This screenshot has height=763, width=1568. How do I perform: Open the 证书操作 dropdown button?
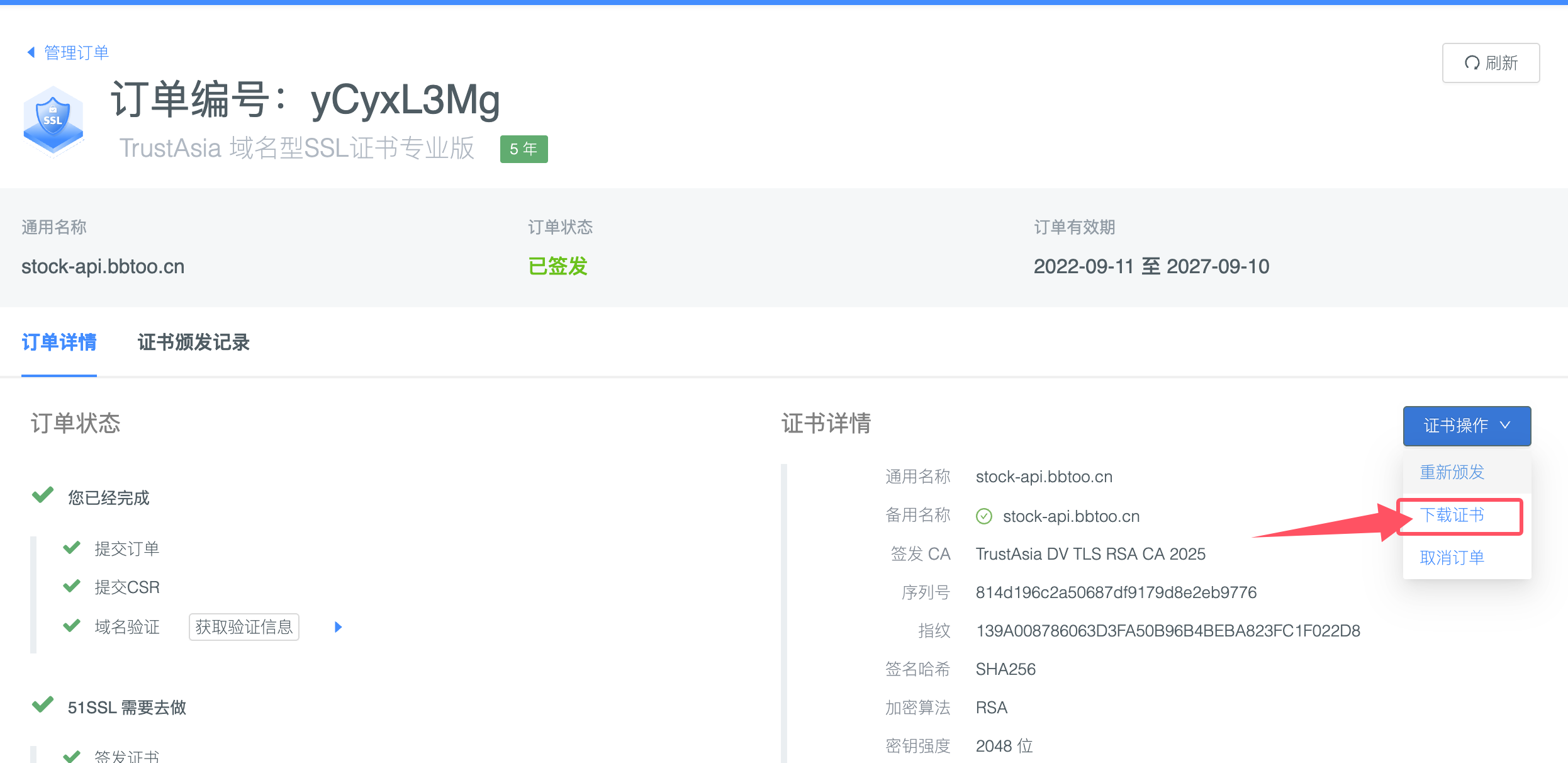click(x=1466, y=426)
